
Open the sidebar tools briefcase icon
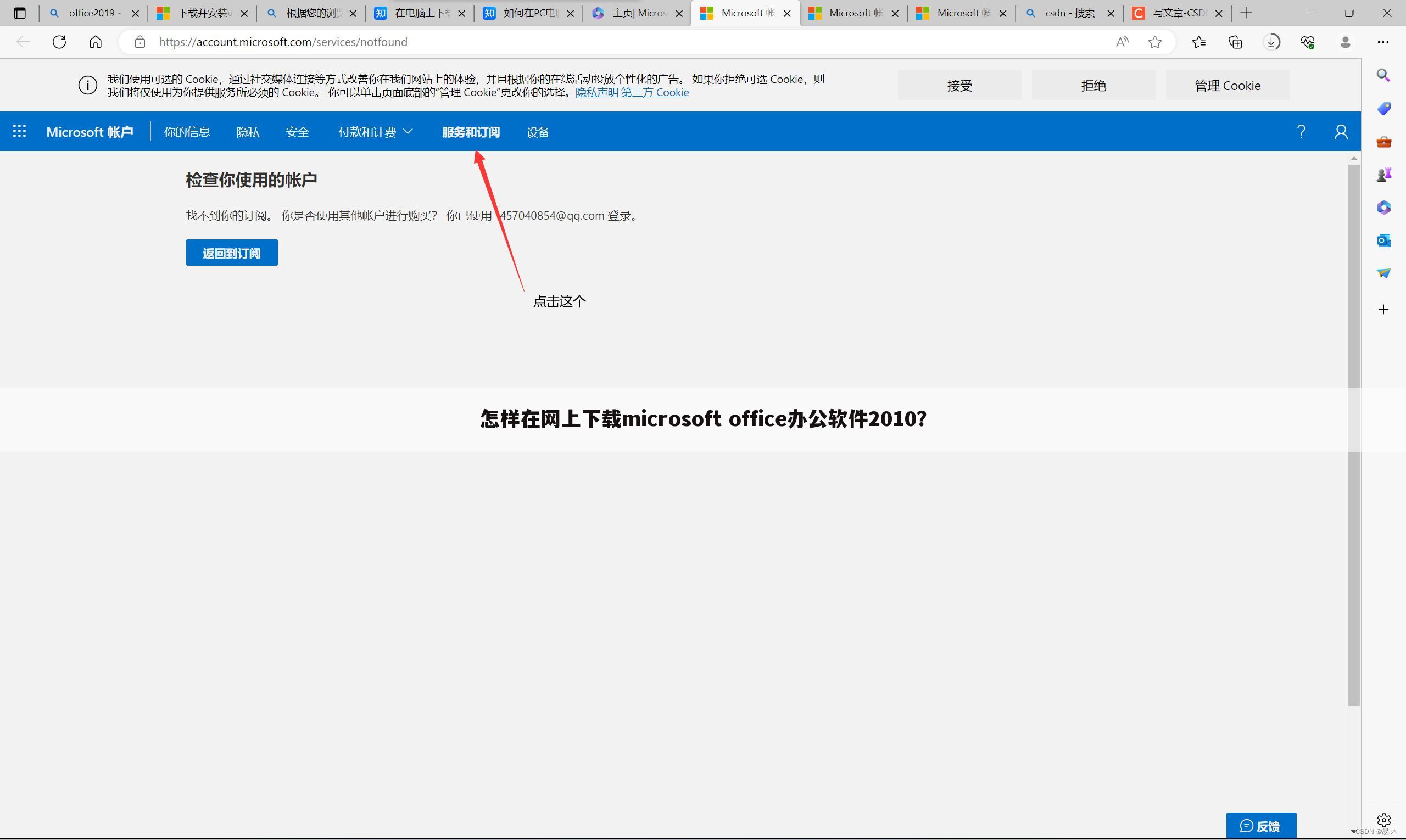[x=1383, y=142]
